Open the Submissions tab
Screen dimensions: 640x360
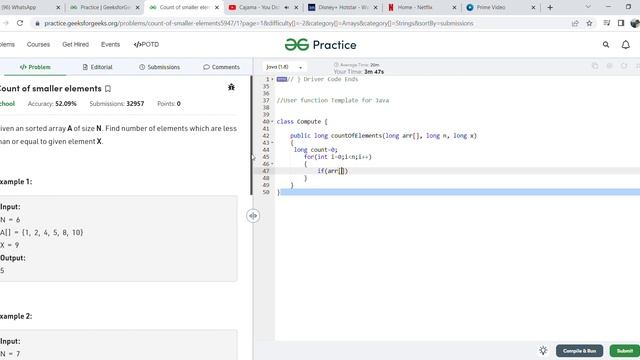click(159, 67)
